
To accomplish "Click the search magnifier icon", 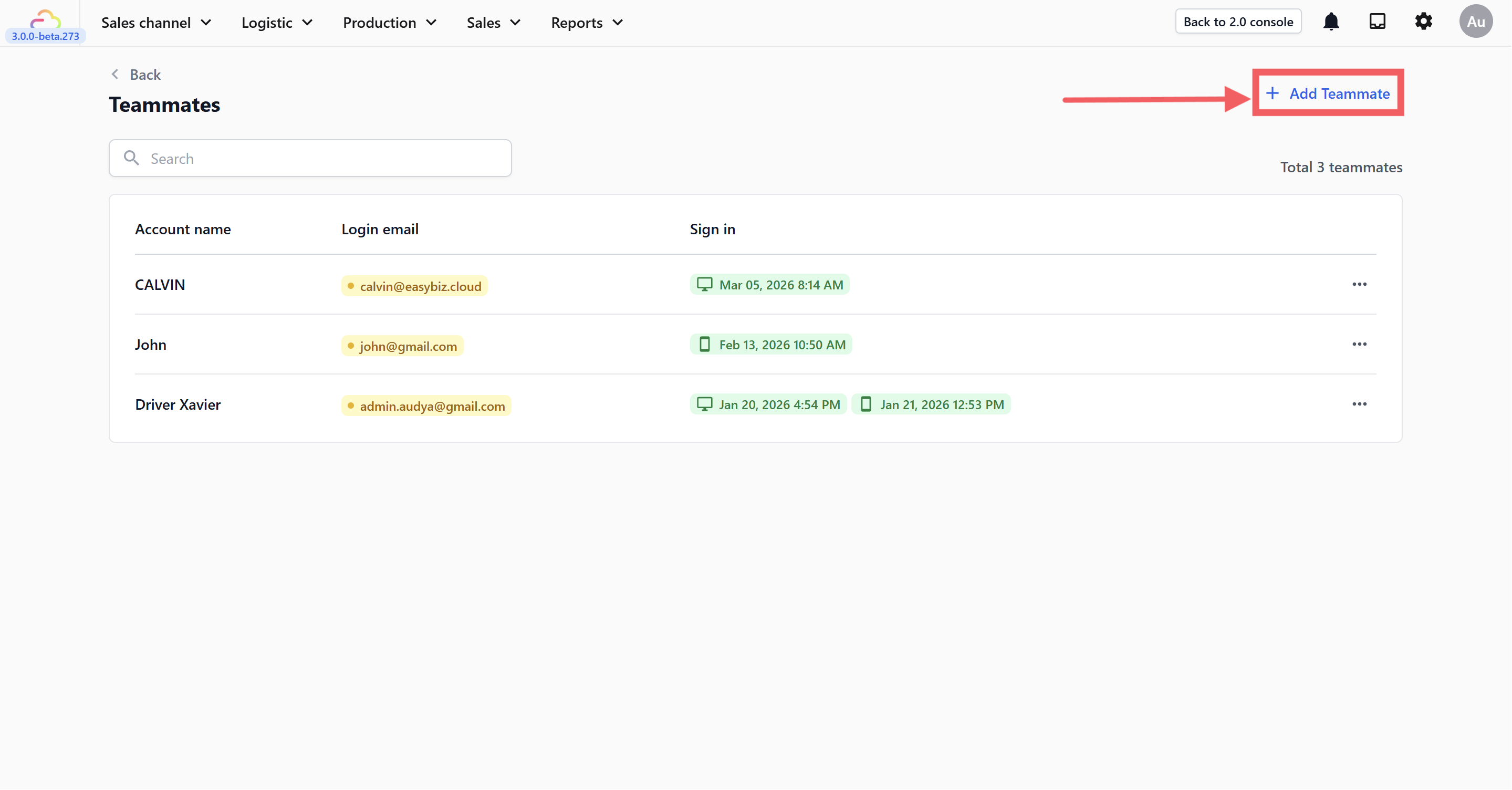I will (x=131, y=158).
